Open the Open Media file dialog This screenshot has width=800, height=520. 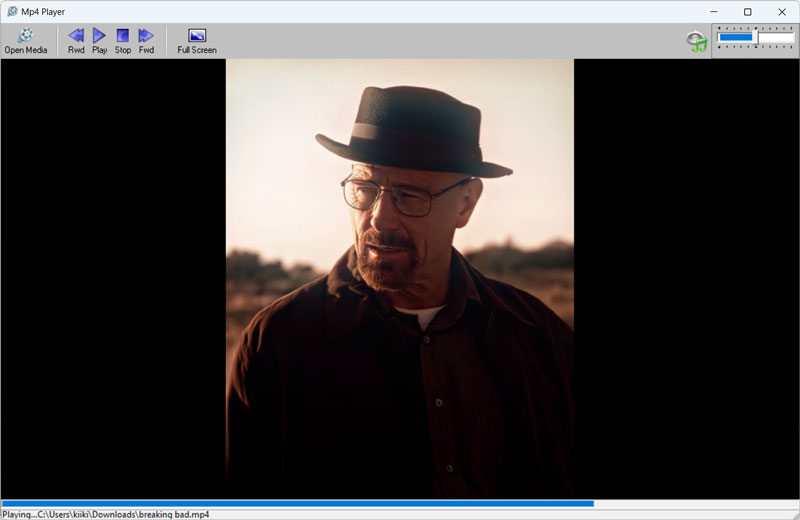tap(26, 41)
